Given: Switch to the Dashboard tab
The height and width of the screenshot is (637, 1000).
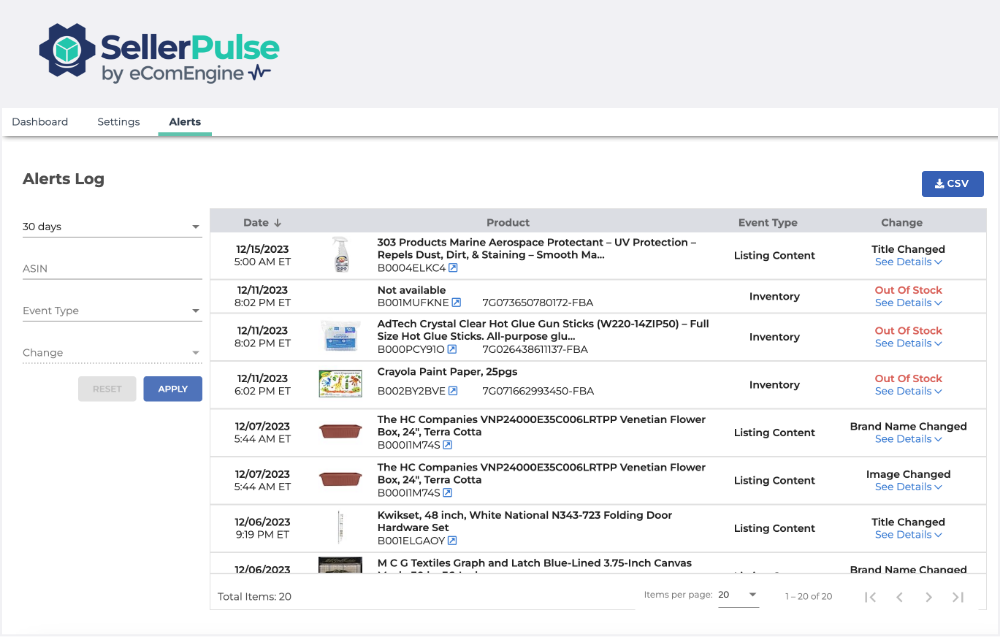Looking at the screenshot, I should coord(40,122).
